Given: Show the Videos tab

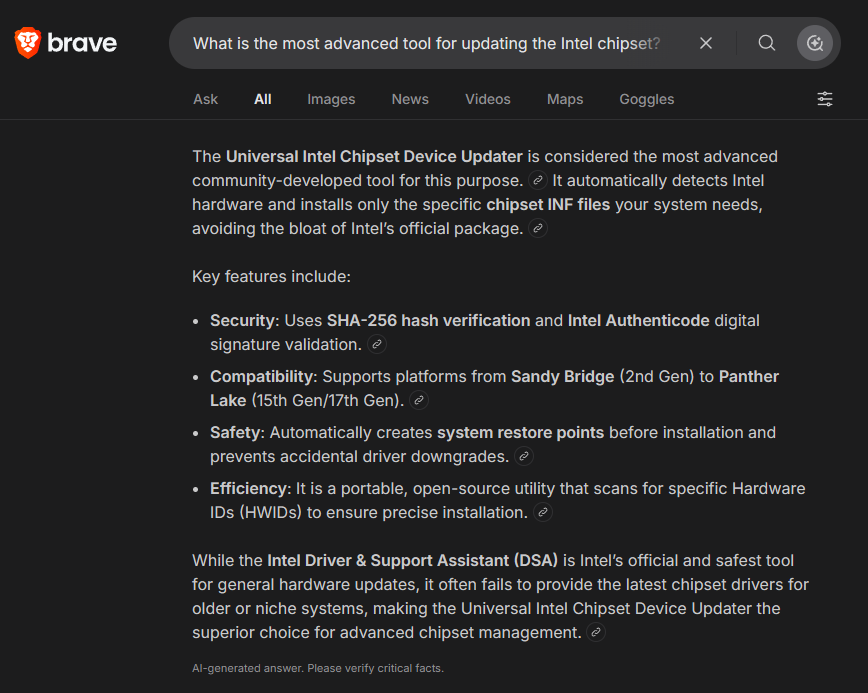Looking at the screenshot, I should coord(488,99).
